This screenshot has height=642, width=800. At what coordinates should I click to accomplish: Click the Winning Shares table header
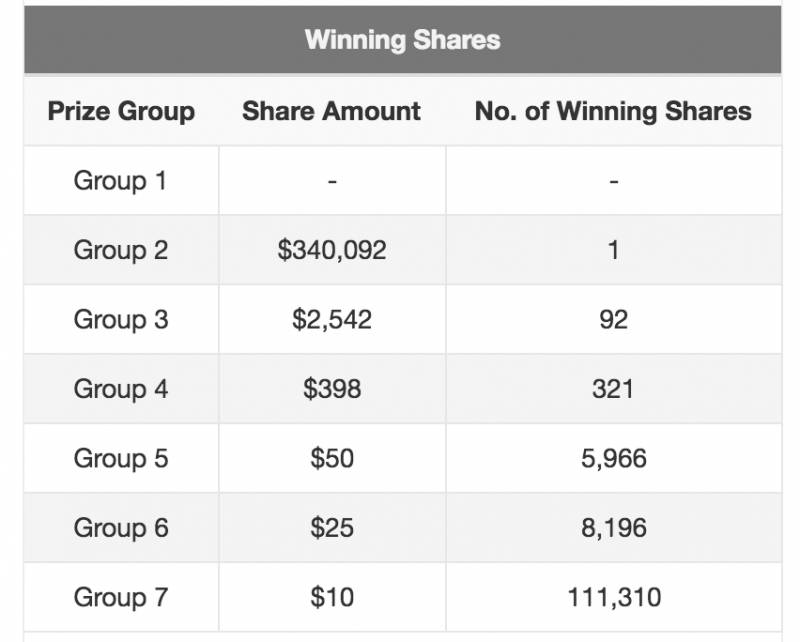[x=402, y=41]
